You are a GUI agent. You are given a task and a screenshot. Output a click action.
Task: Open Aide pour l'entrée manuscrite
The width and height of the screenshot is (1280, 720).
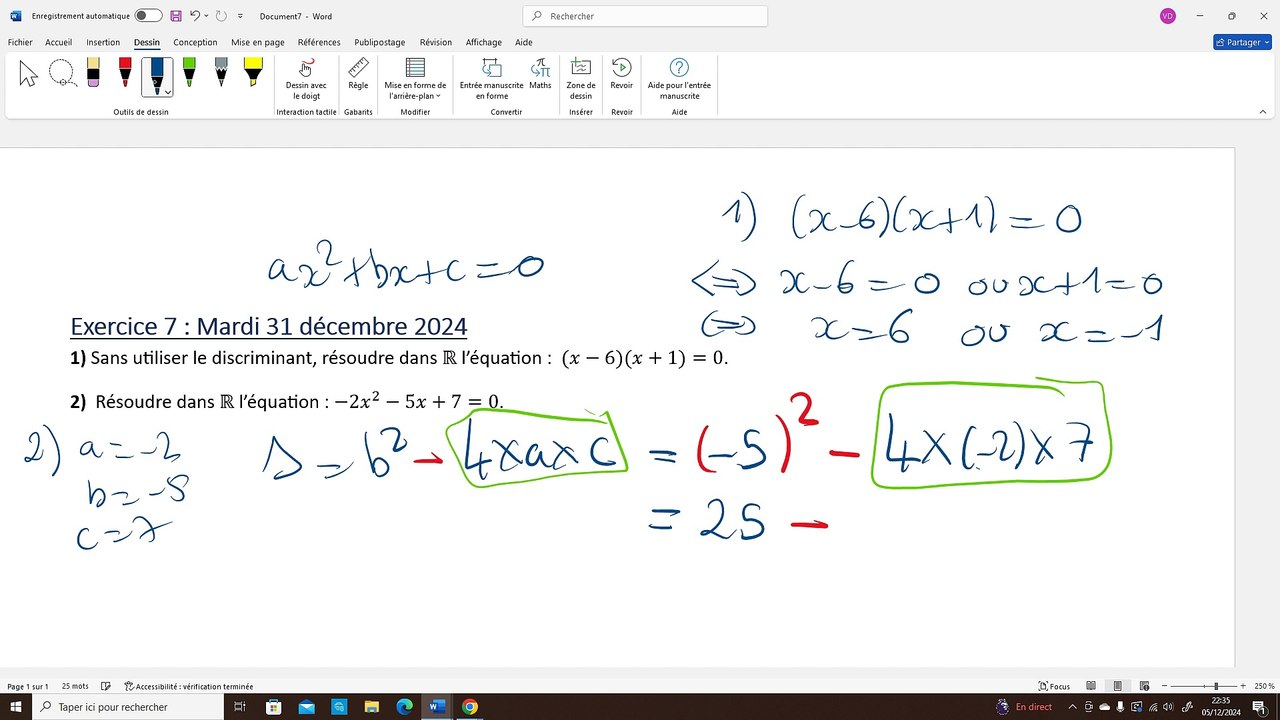679,79
